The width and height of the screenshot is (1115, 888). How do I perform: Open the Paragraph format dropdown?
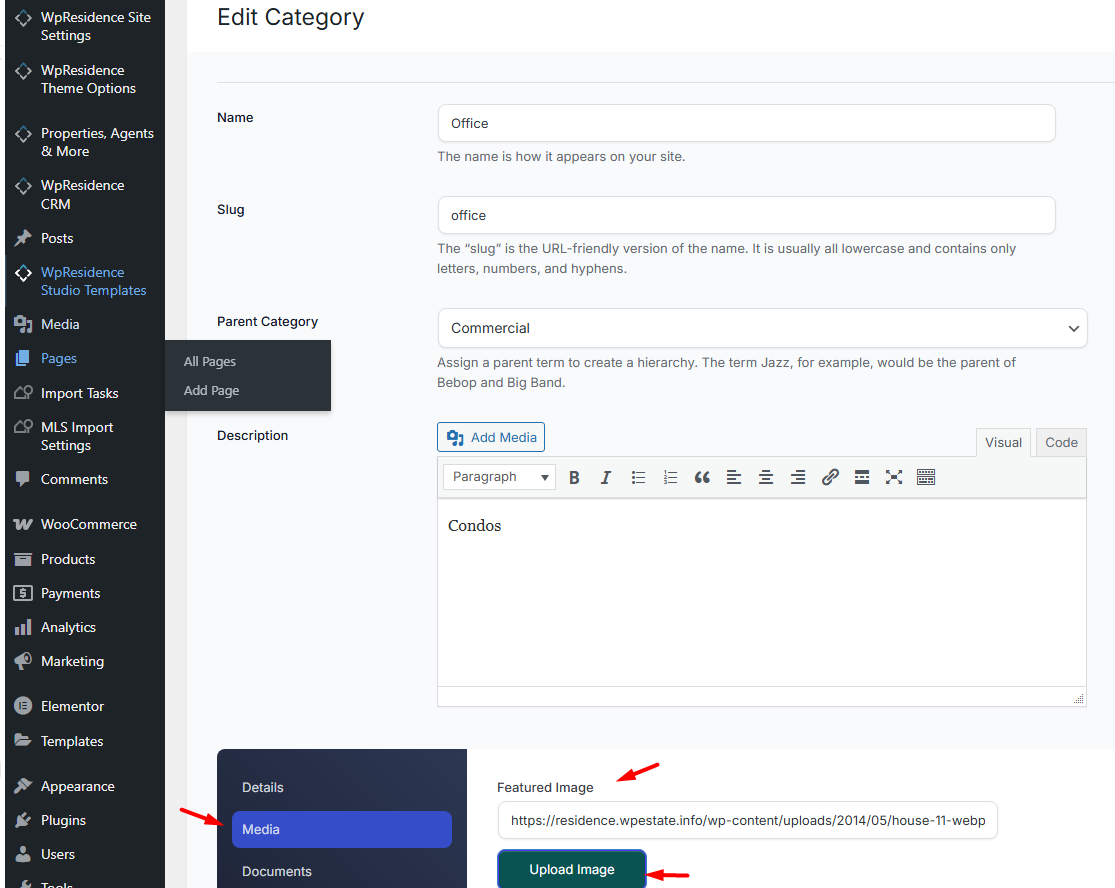(x=499, y=477)
